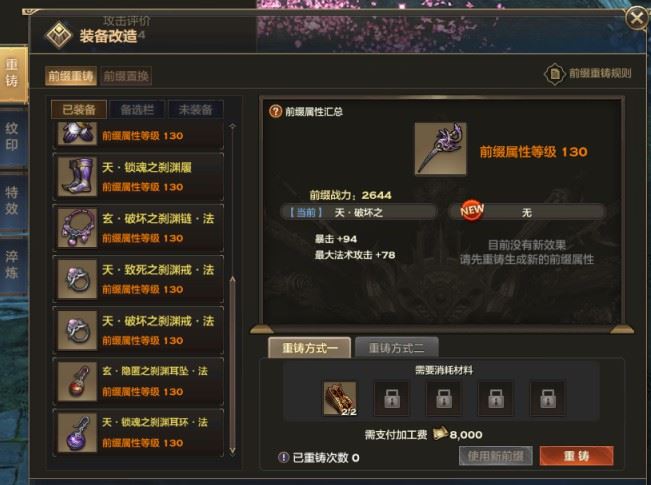Click the recast material item with 2/2
This screenshot has height=485, width=651.
point(340,399)
